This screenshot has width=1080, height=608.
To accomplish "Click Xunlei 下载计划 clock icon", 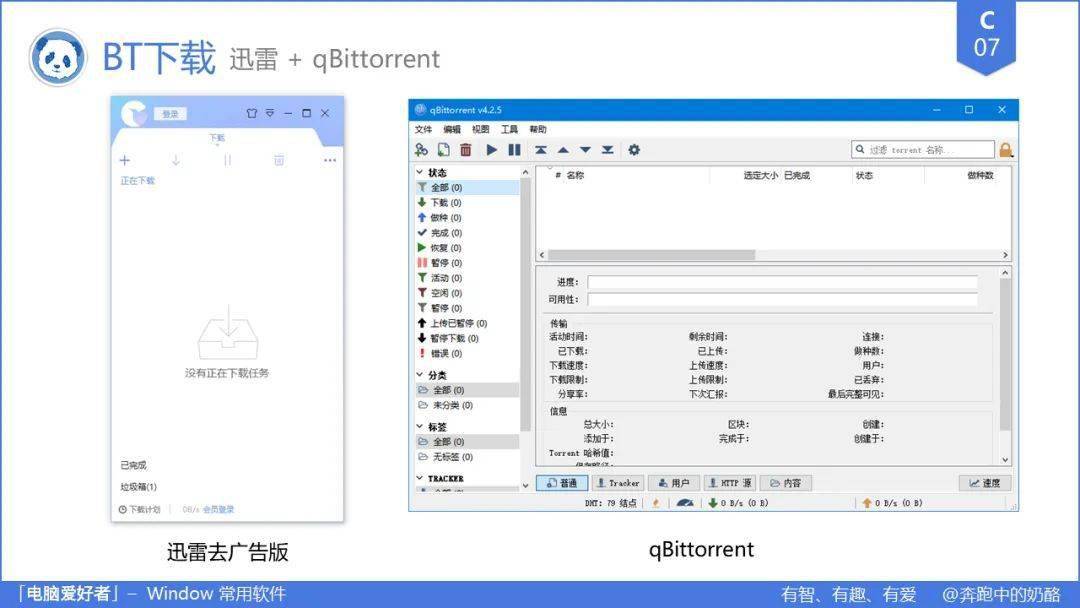I will [123, 510].
